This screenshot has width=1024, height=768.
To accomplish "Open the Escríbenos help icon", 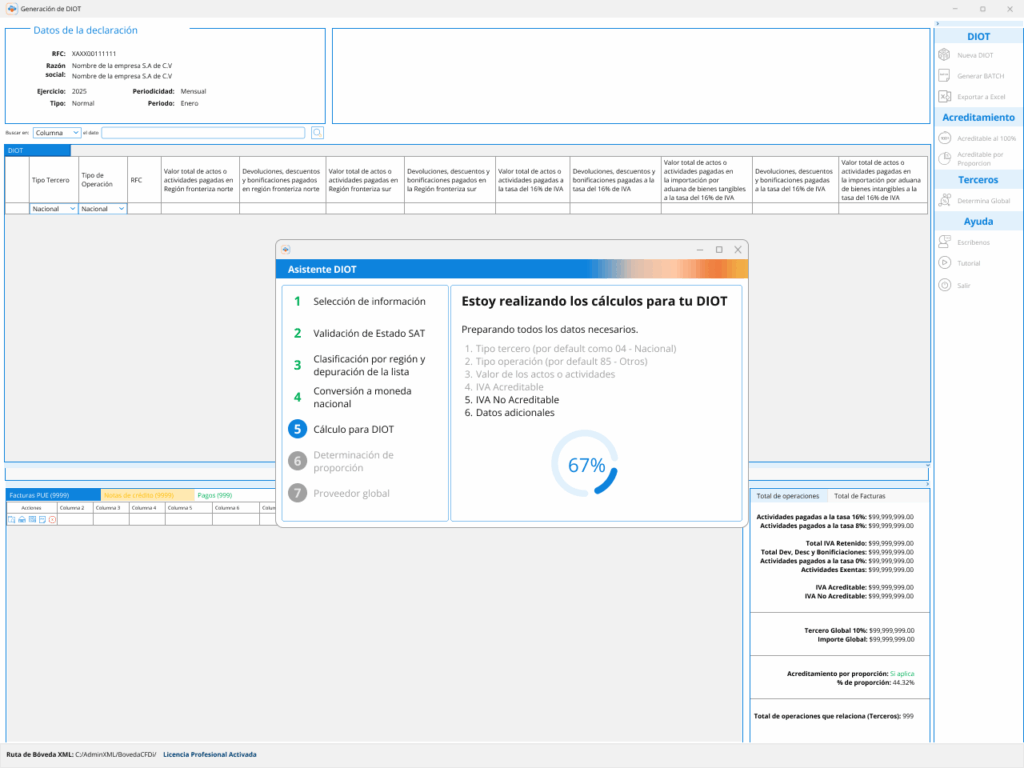I will [x=944, y=242].
